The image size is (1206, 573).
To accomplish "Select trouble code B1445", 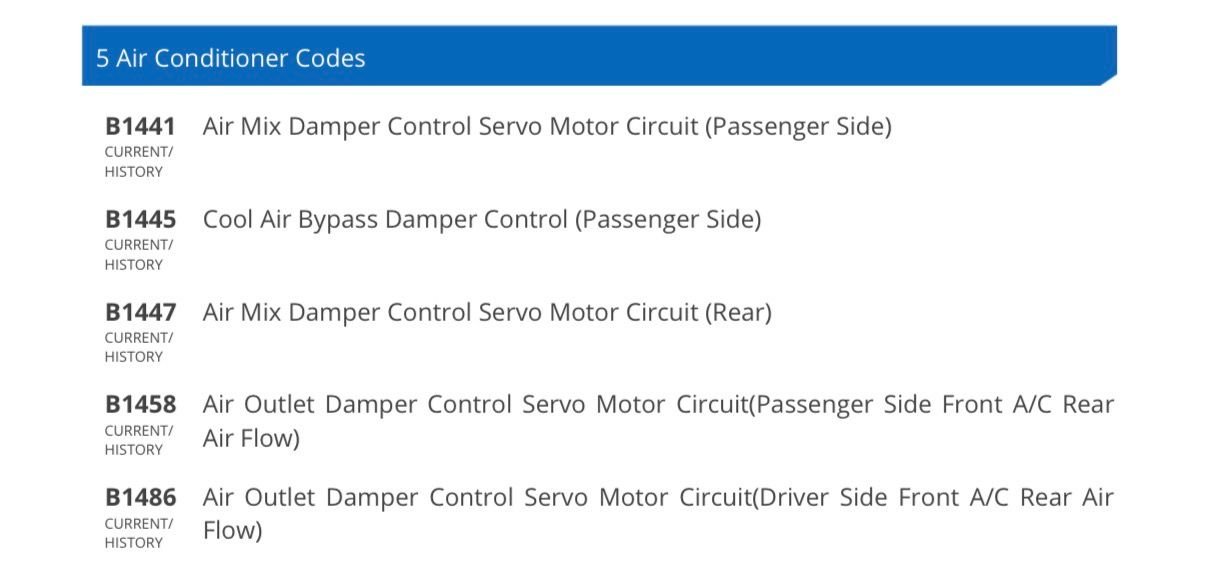I will [x=140, y=219].
